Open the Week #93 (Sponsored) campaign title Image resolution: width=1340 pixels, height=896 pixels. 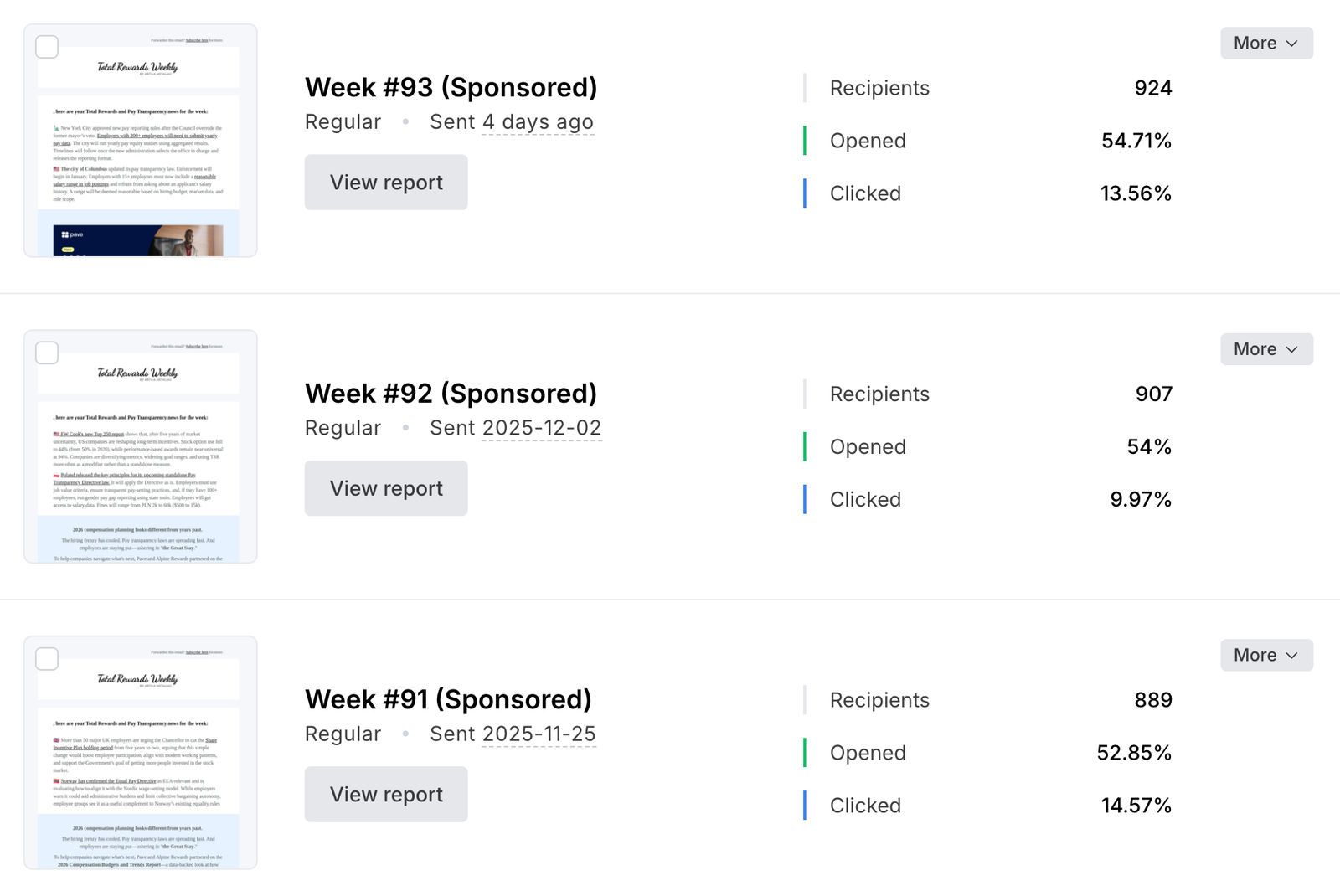pyautogui.click(x=451, y=87)
